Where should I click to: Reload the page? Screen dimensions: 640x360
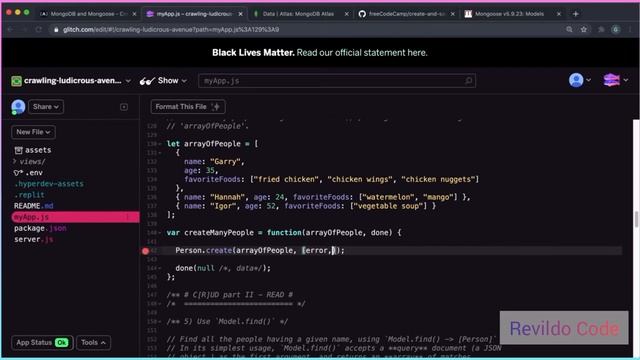tap(38, 29)
